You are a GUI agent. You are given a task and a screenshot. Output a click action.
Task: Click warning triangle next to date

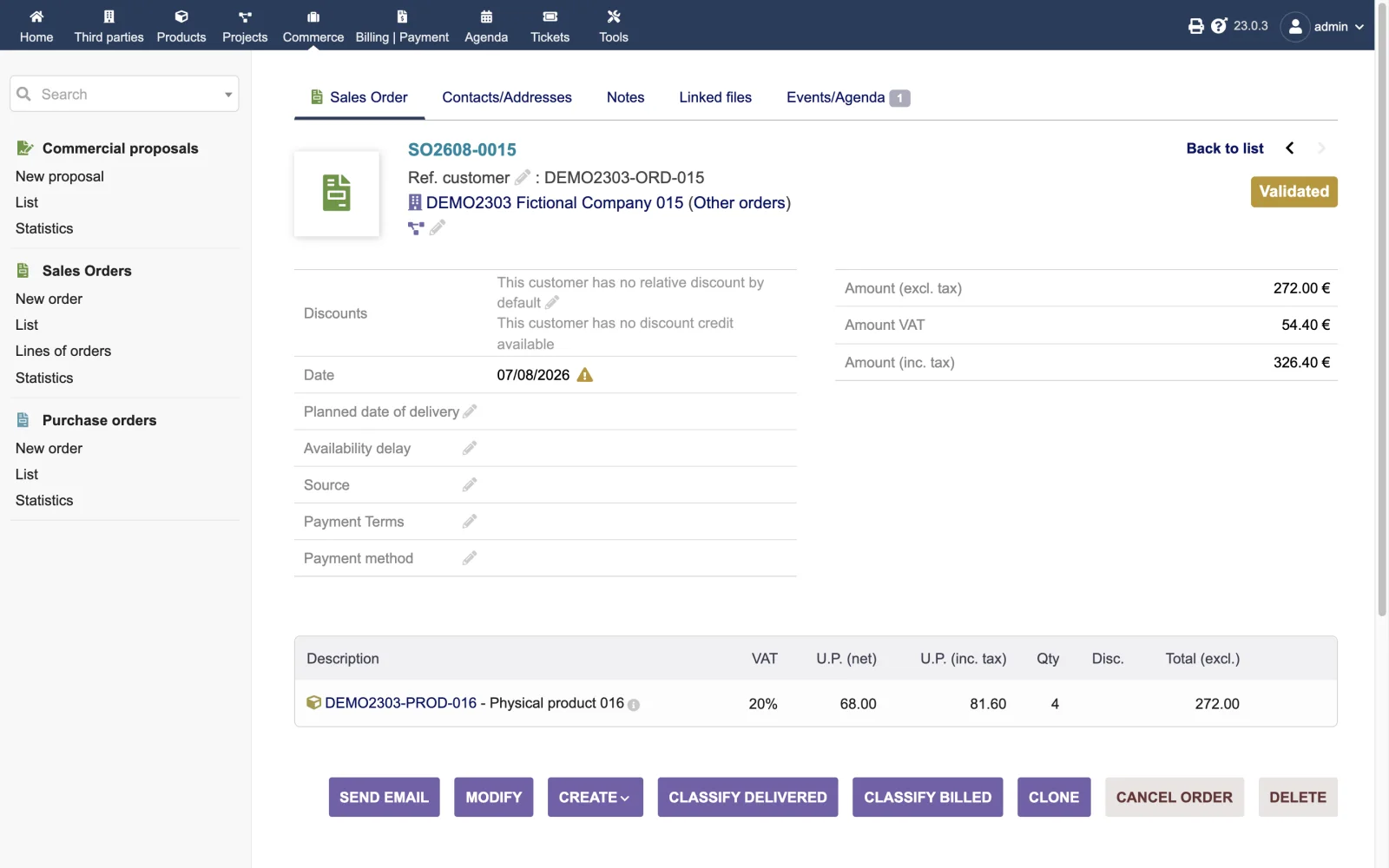coord(585,375)
